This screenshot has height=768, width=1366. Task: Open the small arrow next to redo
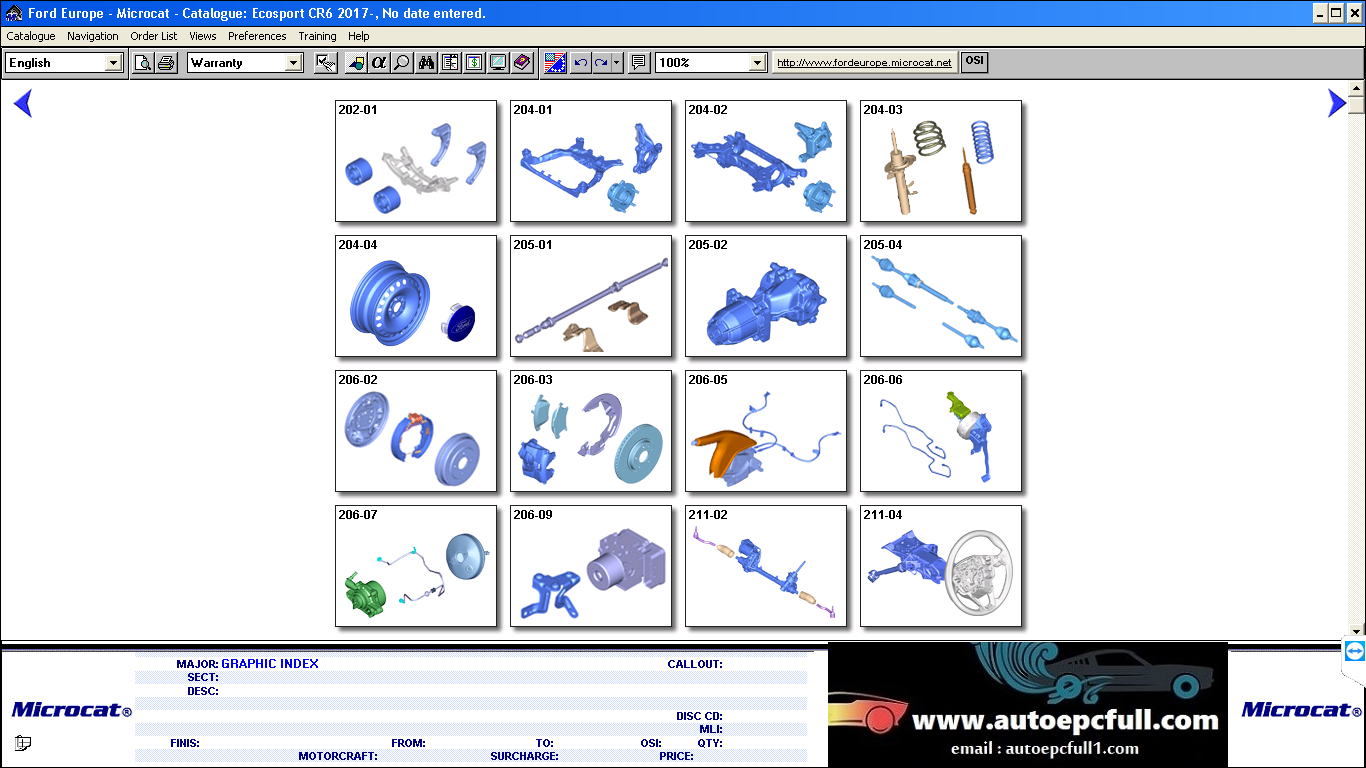point(617,63)
